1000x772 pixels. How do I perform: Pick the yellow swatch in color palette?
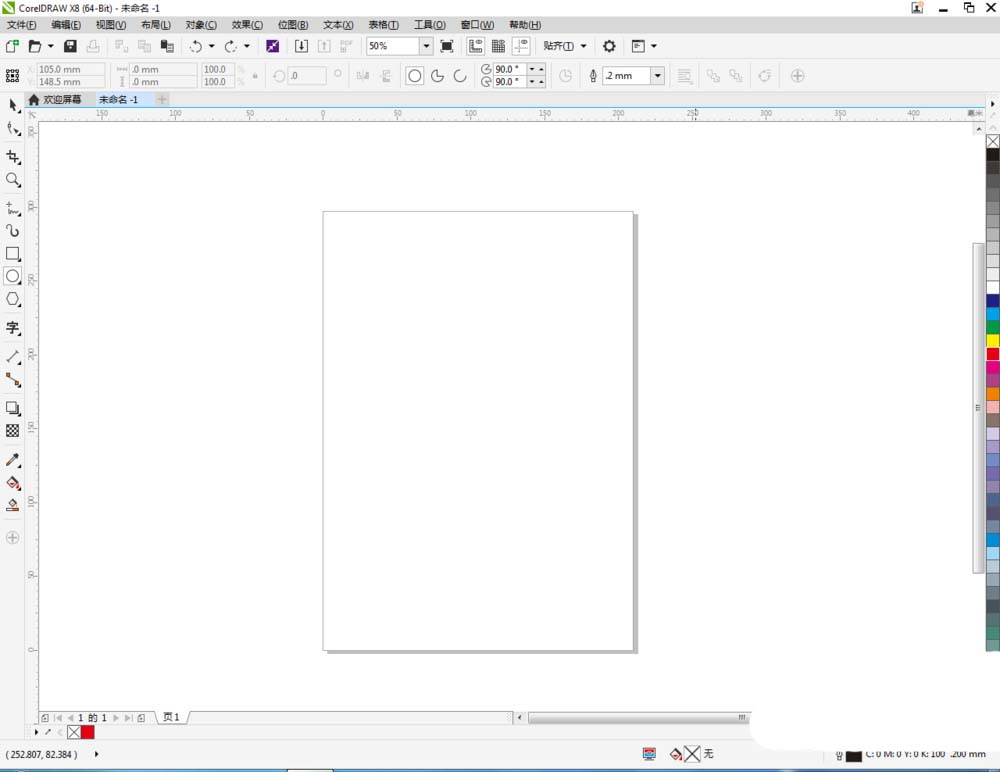coord(992,341)
